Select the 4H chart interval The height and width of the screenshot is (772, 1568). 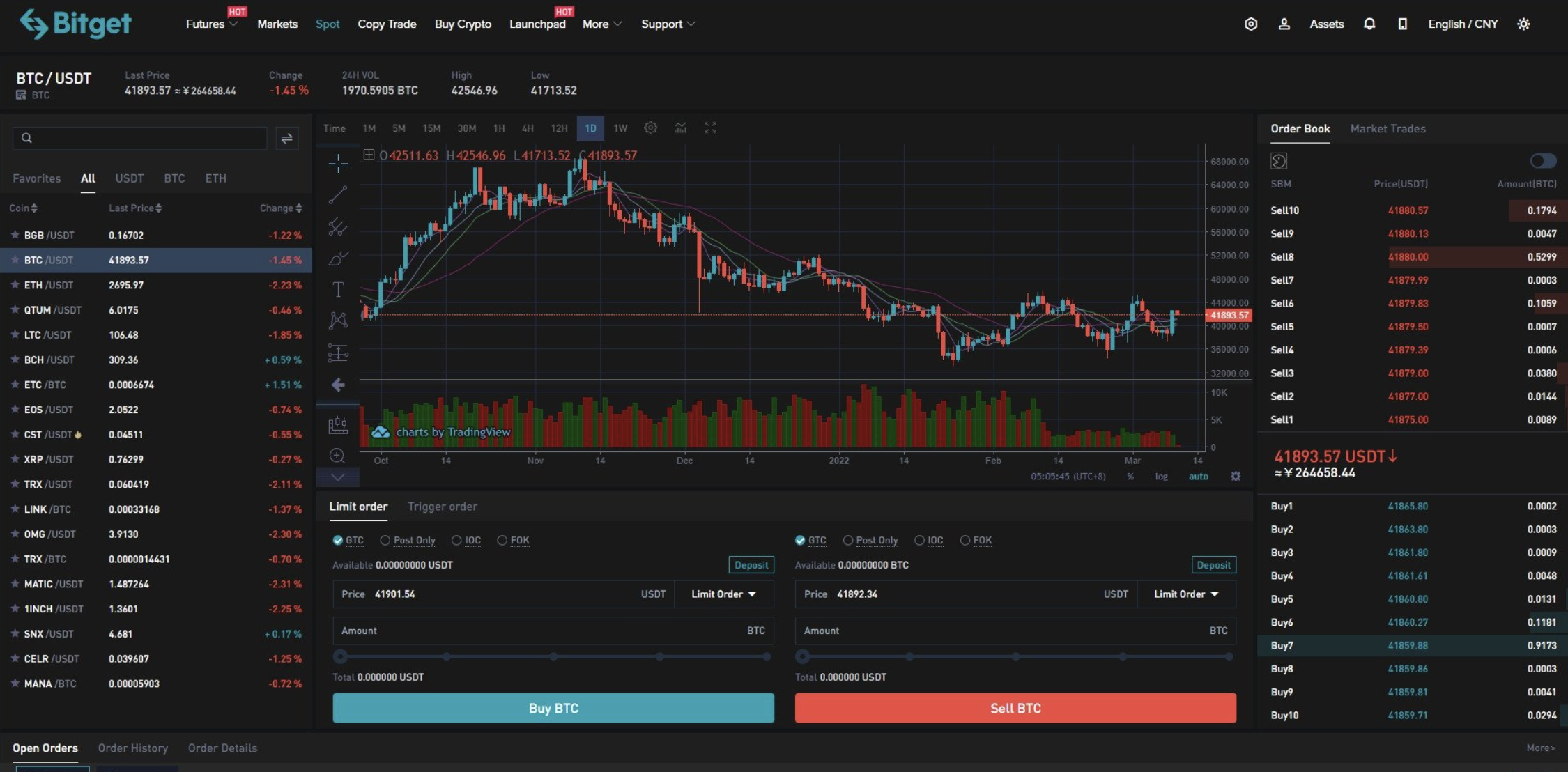528,128
